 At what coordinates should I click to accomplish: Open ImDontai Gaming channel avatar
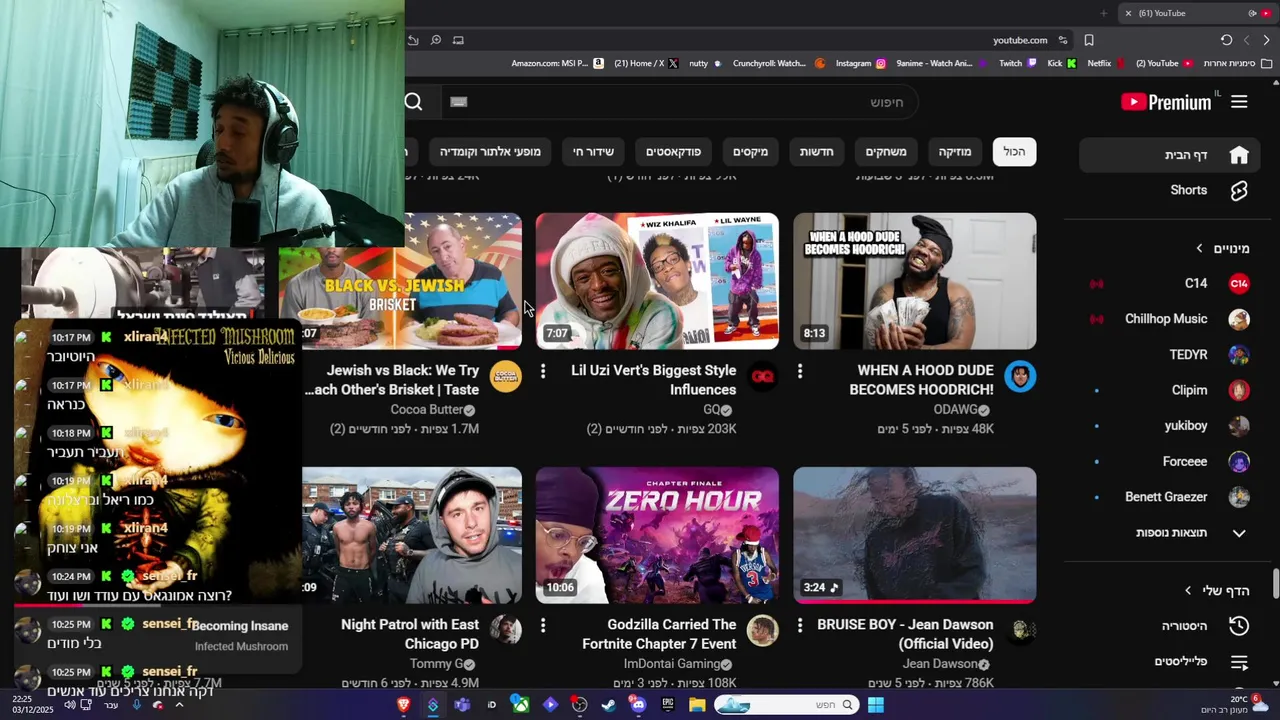tap(763, 630)
